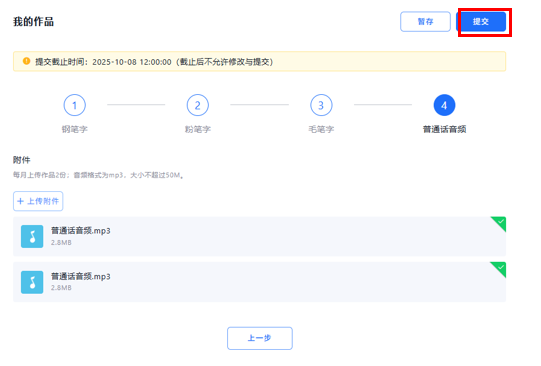Select the 钢笔字 step label

click(x=75, y=129)
